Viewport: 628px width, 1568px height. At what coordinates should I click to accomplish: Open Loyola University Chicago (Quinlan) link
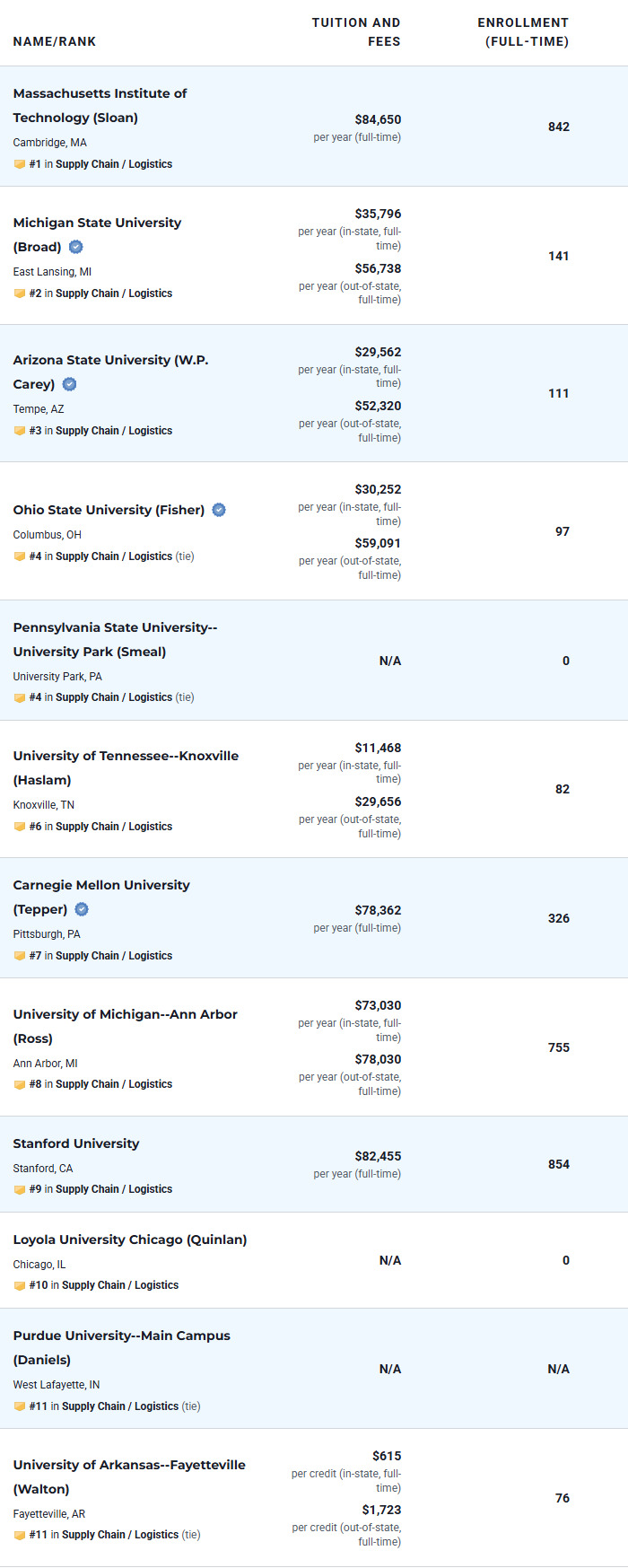coord(130,1240)
